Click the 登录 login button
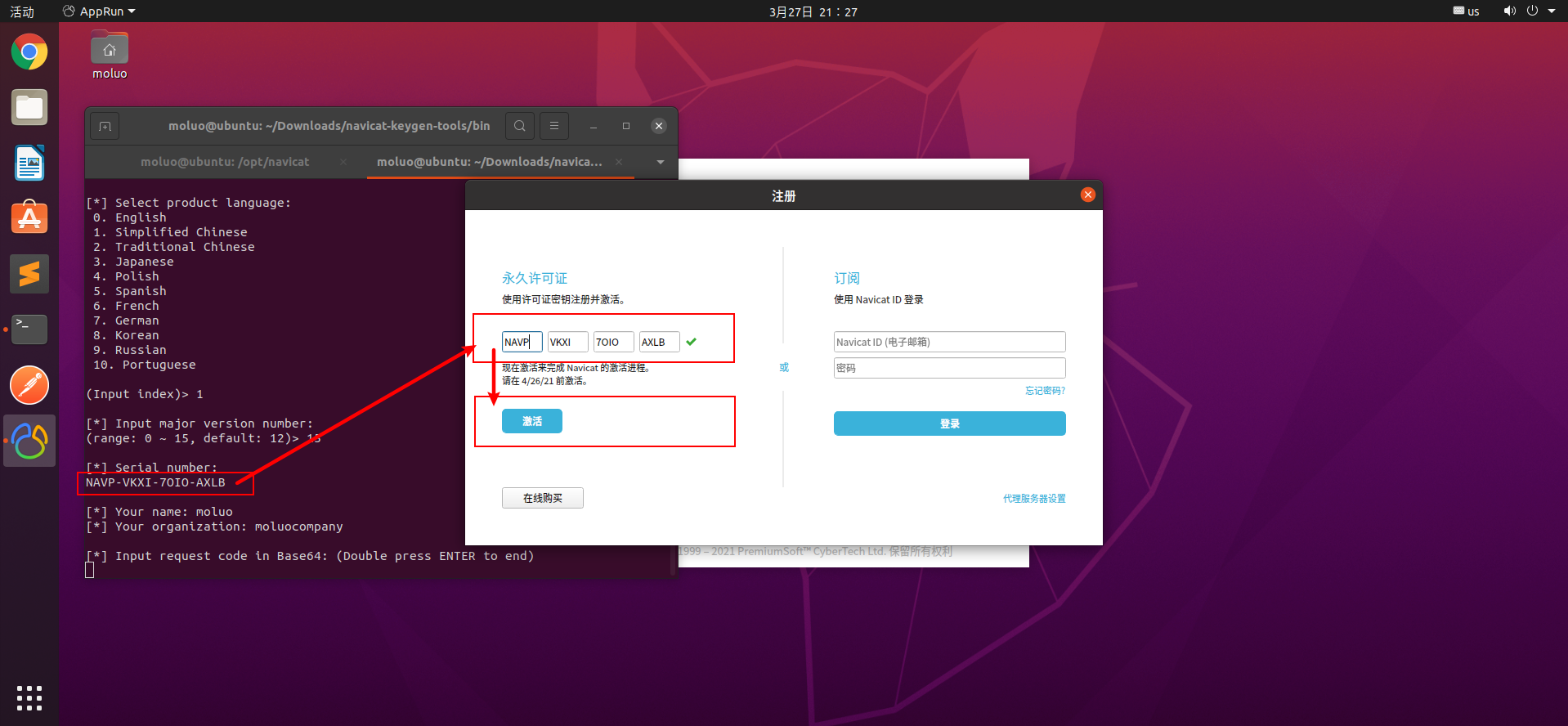Screen dimensions: 1568x726 (x=950, y=423)
